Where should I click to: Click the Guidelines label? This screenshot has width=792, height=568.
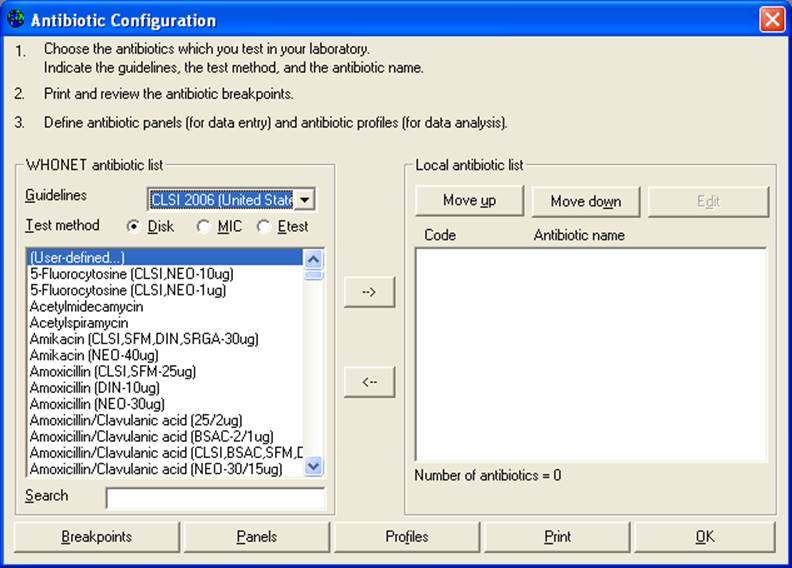[x=56, y=195]
